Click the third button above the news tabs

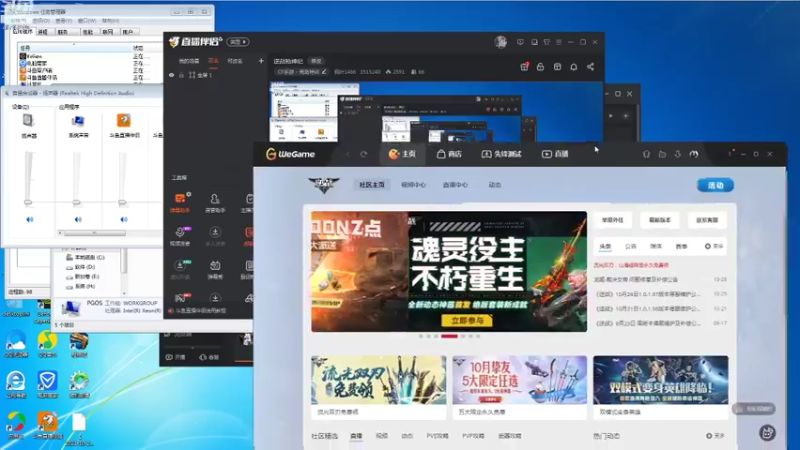click(x=707, y=220)
